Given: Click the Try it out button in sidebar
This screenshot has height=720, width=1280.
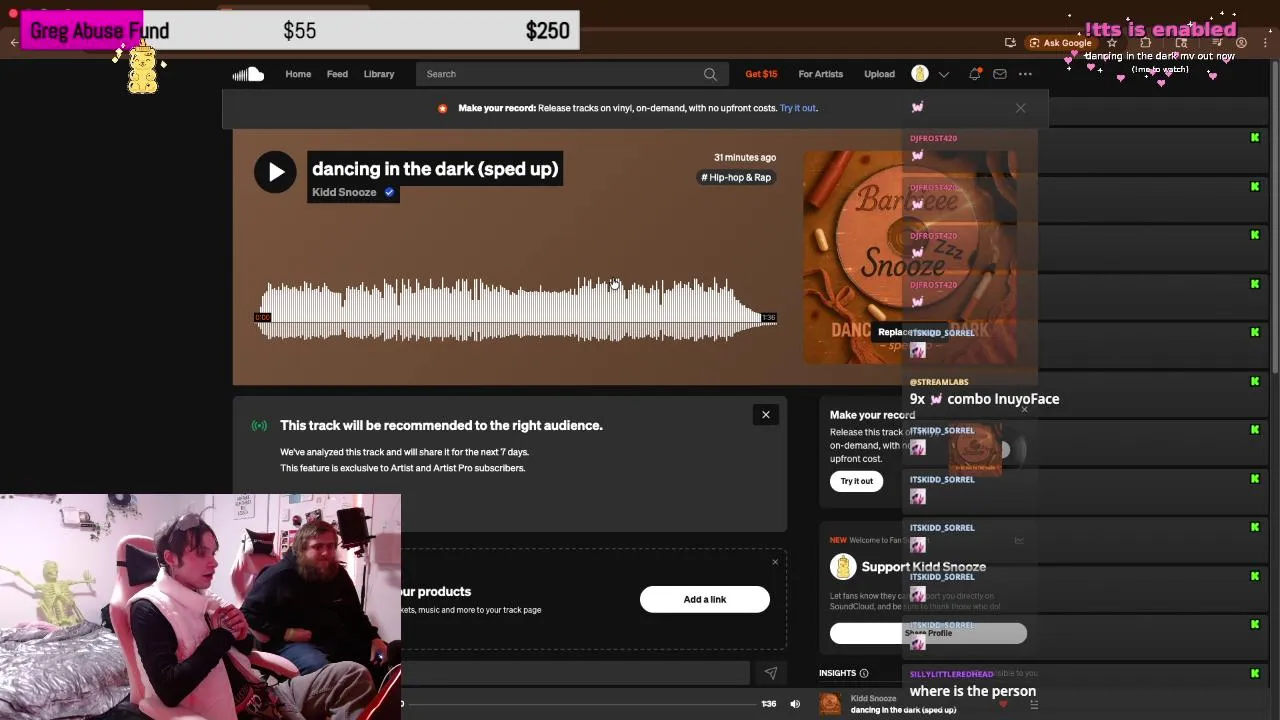Looking at the screenshot, I should tap(856, 481).
